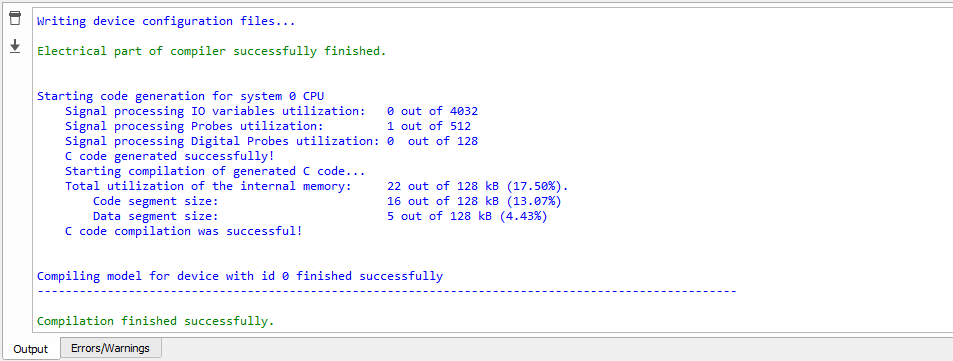Click the dashed separator line in log

[387, 292]
